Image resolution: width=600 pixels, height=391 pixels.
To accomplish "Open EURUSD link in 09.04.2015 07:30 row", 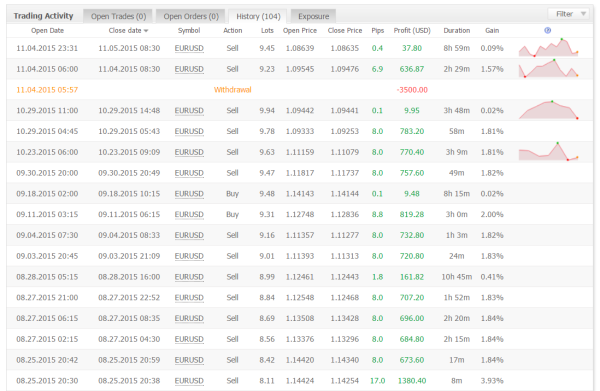I will (x=189, y=235).
